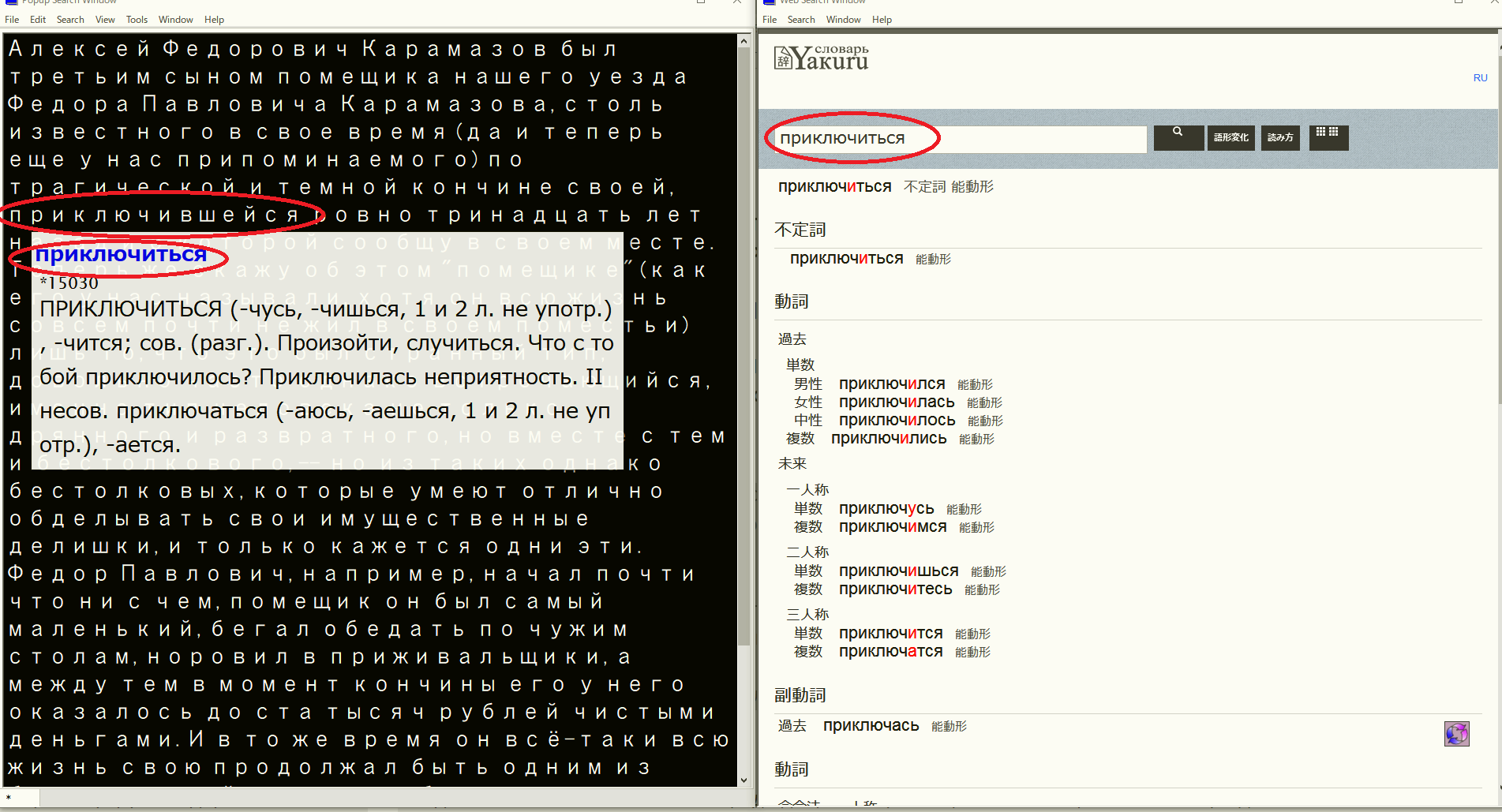
Task: Open the grid keyboard icon button
Action: [x=1328, y=137]
